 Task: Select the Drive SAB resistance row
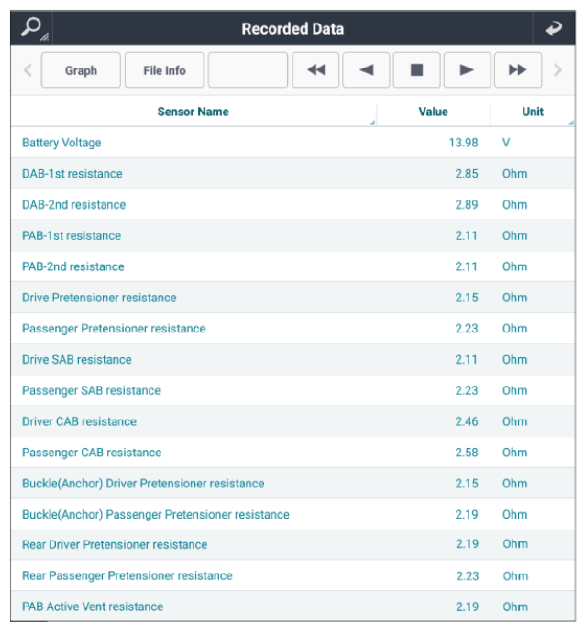coord(293,359)
